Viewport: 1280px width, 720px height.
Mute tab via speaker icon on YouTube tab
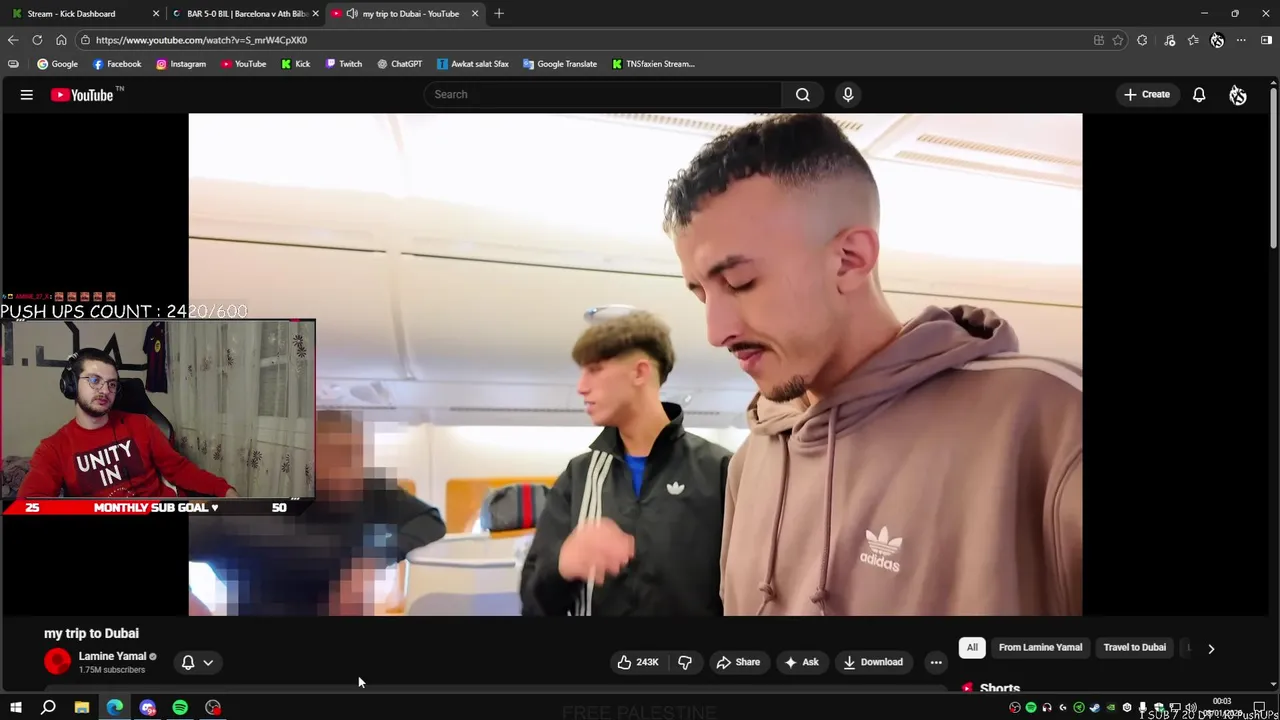tap(352, 13)
